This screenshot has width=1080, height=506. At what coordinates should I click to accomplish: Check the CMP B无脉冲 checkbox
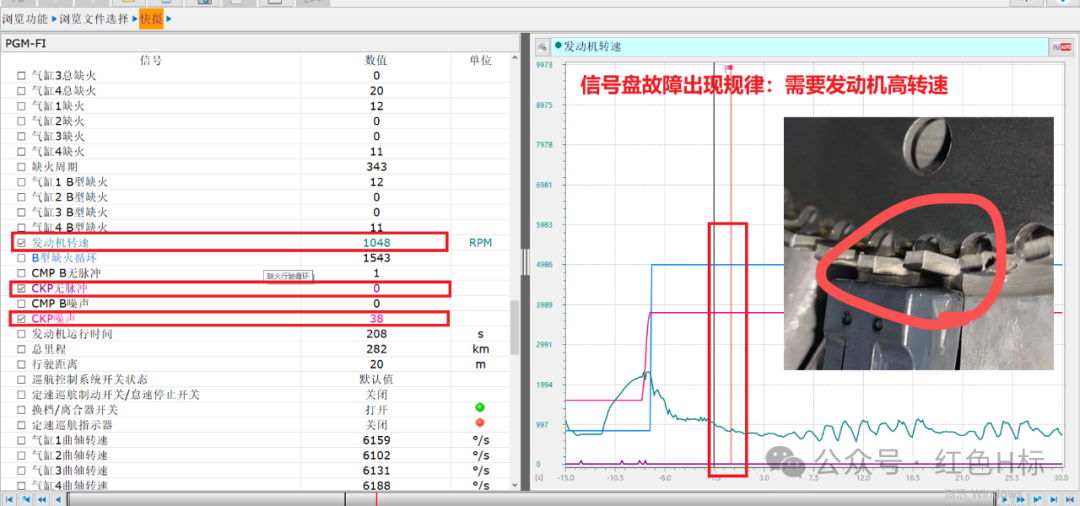pos(21,273)
